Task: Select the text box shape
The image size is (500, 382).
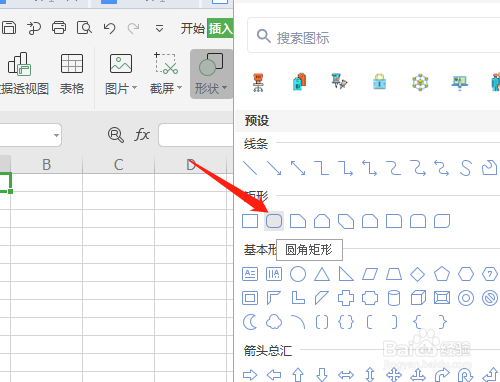Action: pos(250,274)
